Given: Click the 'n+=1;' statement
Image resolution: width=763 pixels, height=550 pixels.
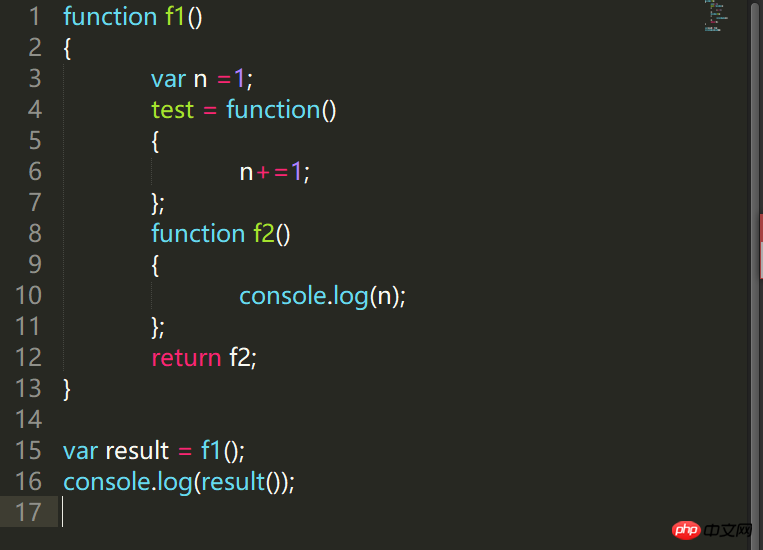Looking at the screenshot, I should pos(274,172).
